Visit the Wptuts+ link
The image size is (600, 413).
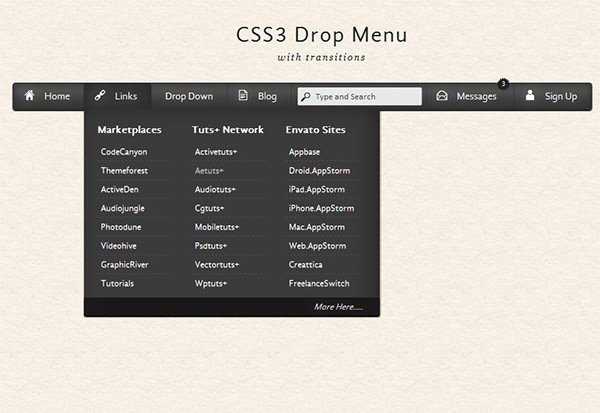click(x=211, y=284)
